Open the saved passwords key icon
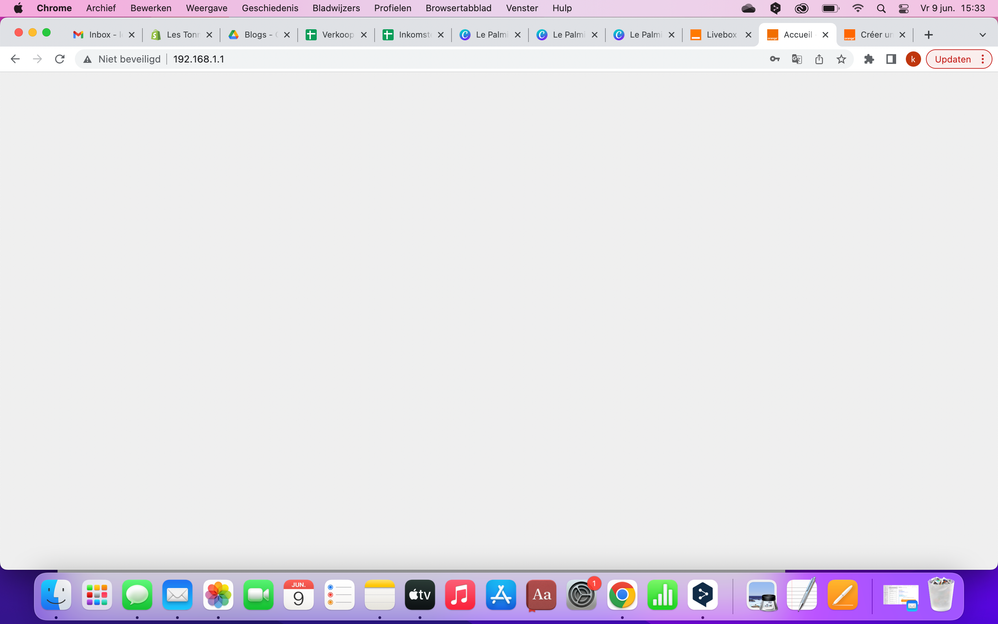Screen dimensions: 998x624 click(774, 59)
